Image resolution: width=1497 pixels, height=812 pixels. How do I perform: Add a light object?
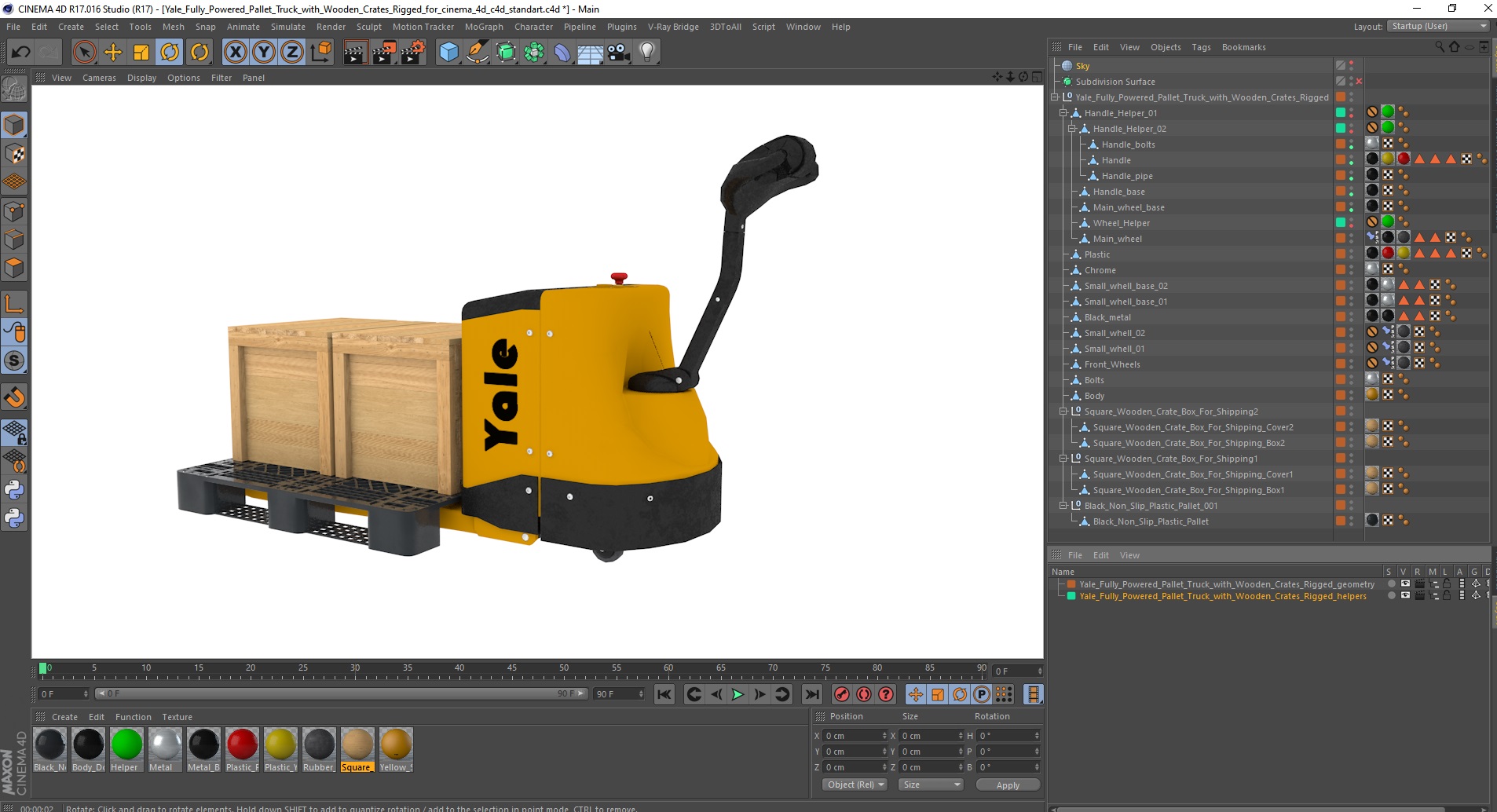(647, 52)
